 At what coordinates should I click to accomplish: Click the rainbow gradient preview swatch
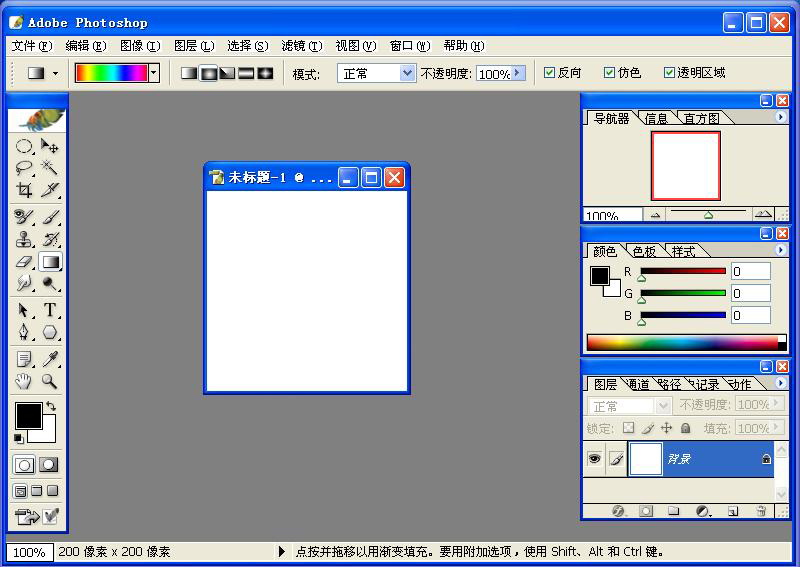point(112,73)
